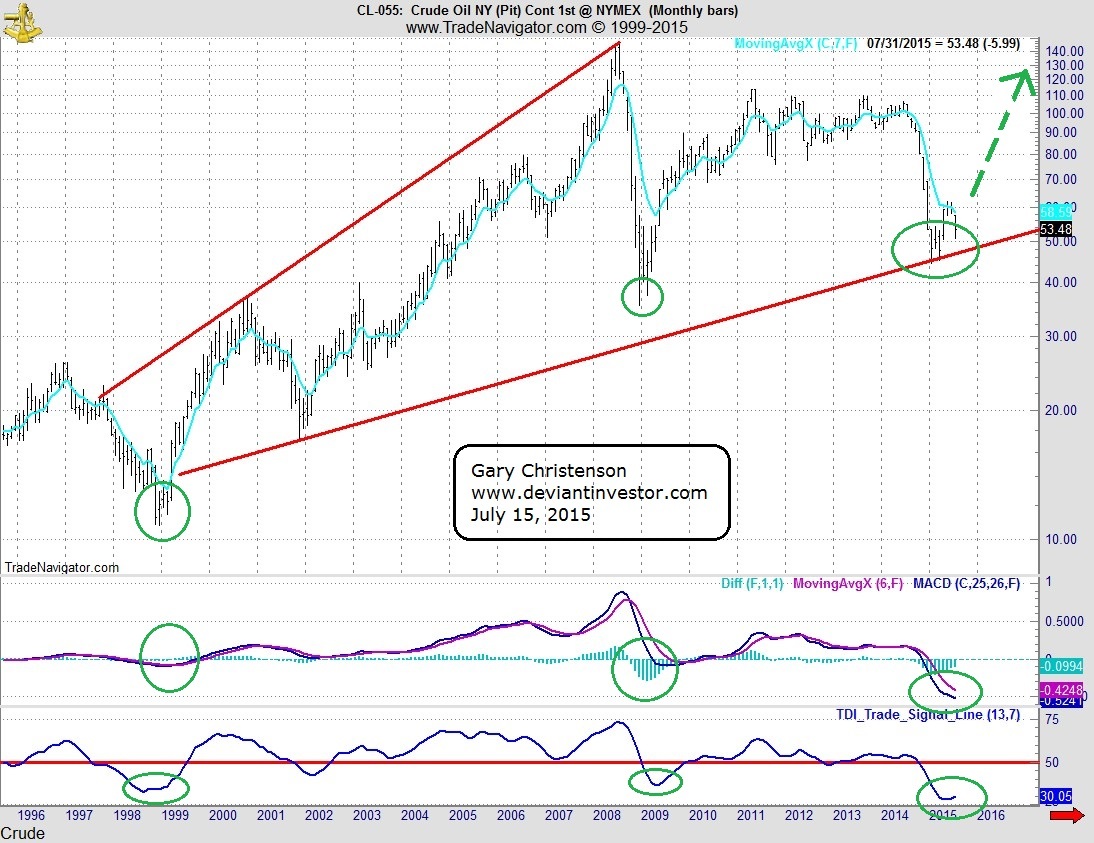1094x843 pixels.
Task: Select the MovingAvgX (6,F) indicator label
Action: [x=848, y=583]
